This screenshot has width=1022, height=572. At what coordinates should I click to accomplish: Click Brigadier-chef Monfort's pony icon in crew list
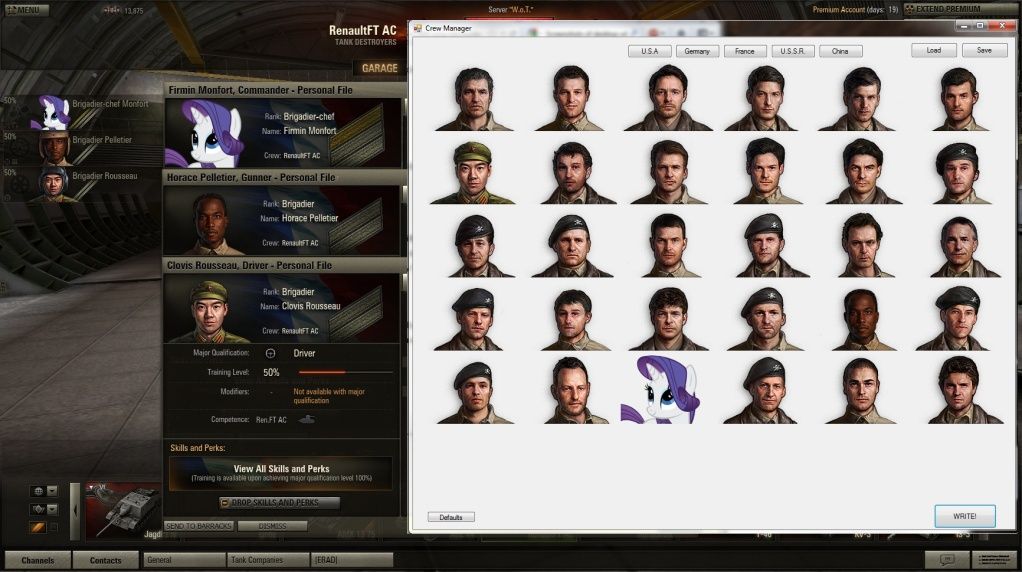pyautogui.click(x=50, y=112)
